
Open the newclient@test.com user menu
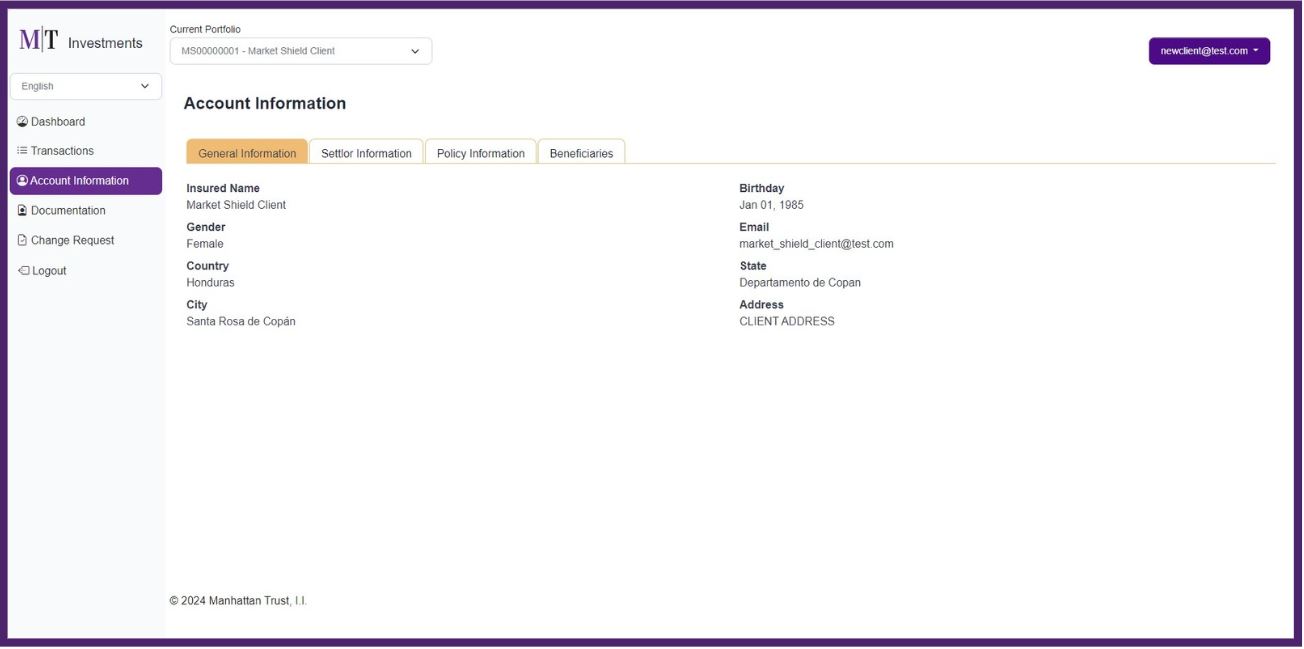click(1208, 51)
